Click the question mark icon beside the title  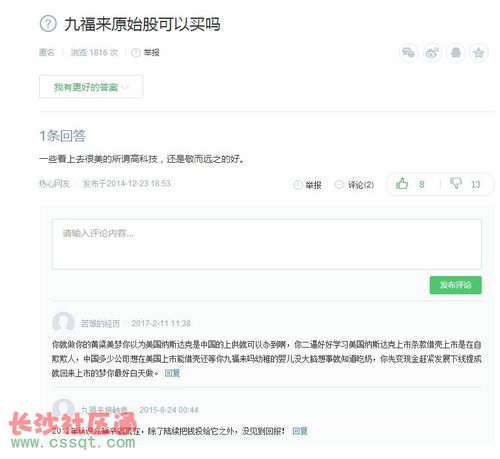(48, 24)
